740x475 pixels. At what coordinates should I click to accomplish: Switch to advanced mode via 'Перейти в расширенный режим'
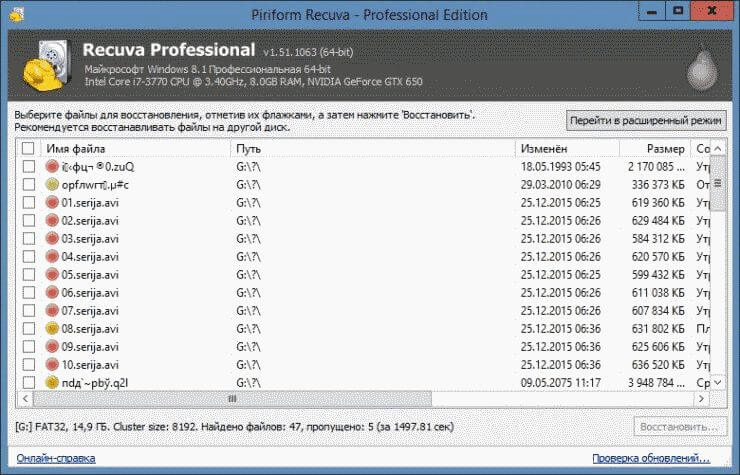(x=646, y=120)
